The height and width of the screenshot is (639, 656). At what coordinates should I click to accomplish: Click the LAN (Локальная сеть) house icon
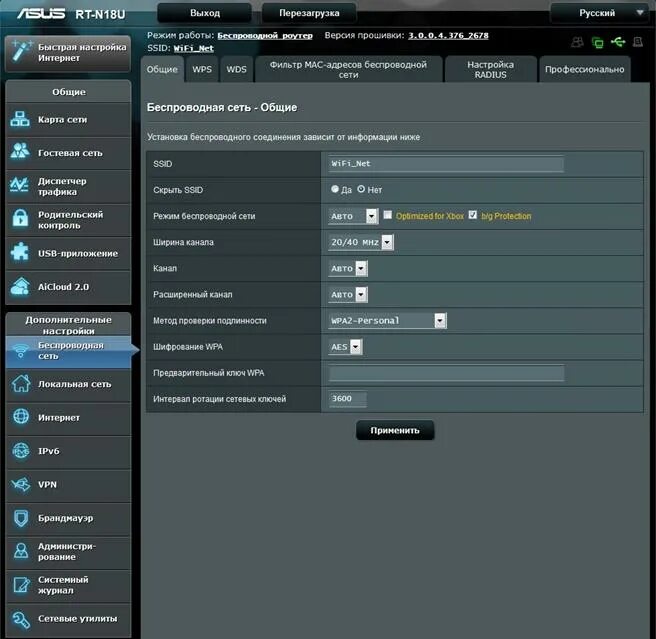pyautogui.click(x=20, y=383)
